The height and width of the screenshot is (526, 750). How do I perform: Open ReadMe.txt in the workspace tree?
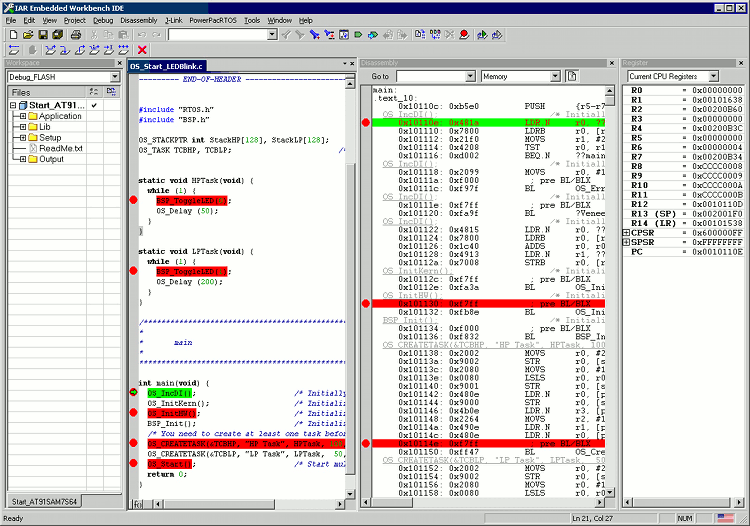click(60, 148)
